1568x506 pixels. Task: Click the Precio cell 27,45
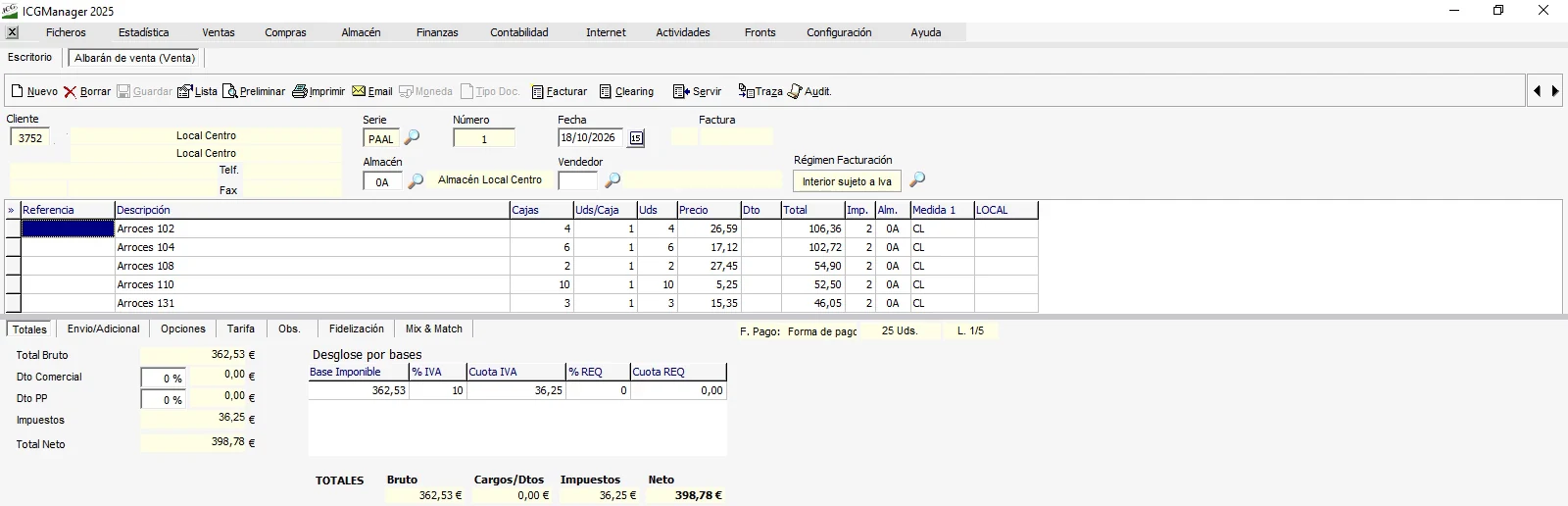point(709,266)
